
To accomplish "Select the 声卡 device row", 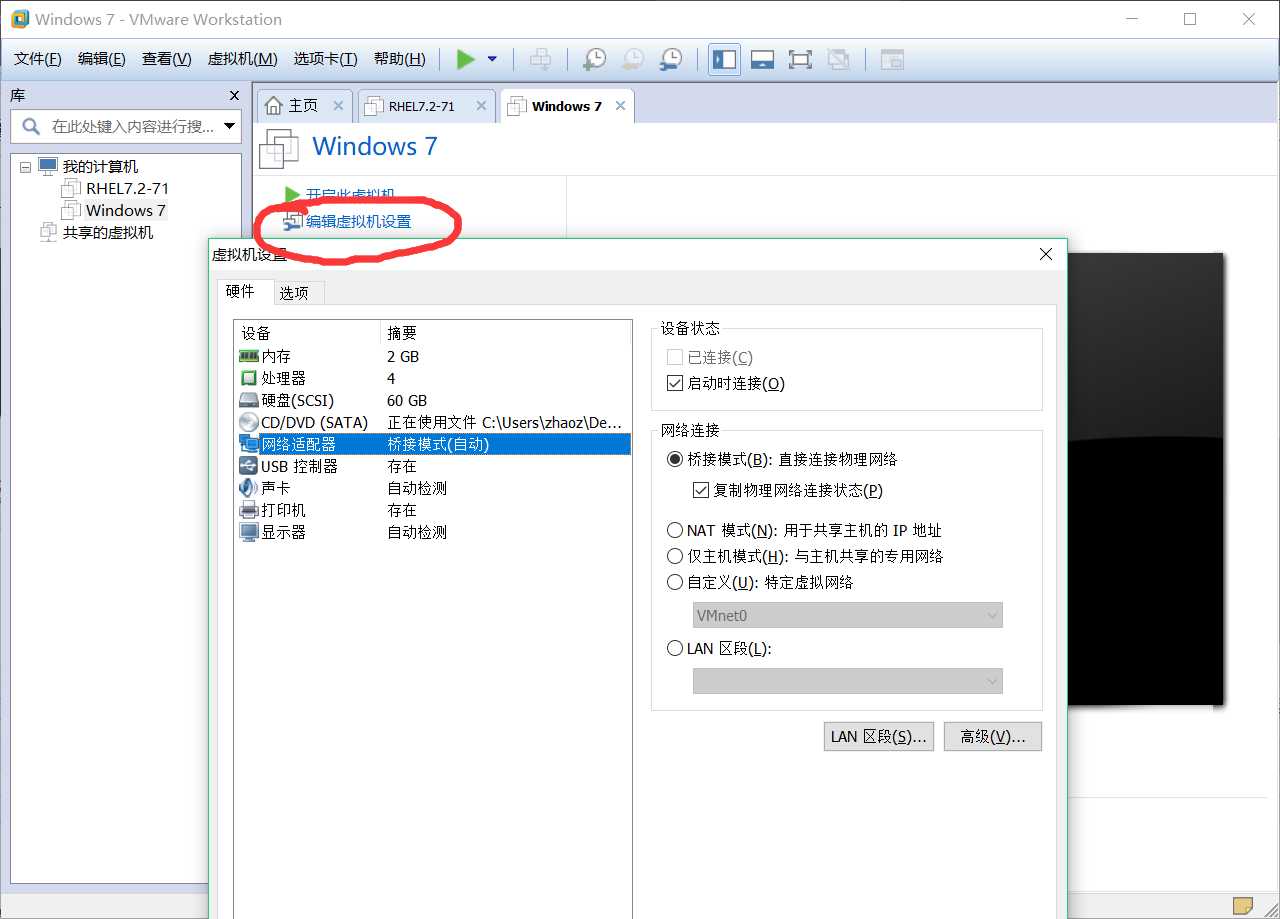I will tap(432, 488).
